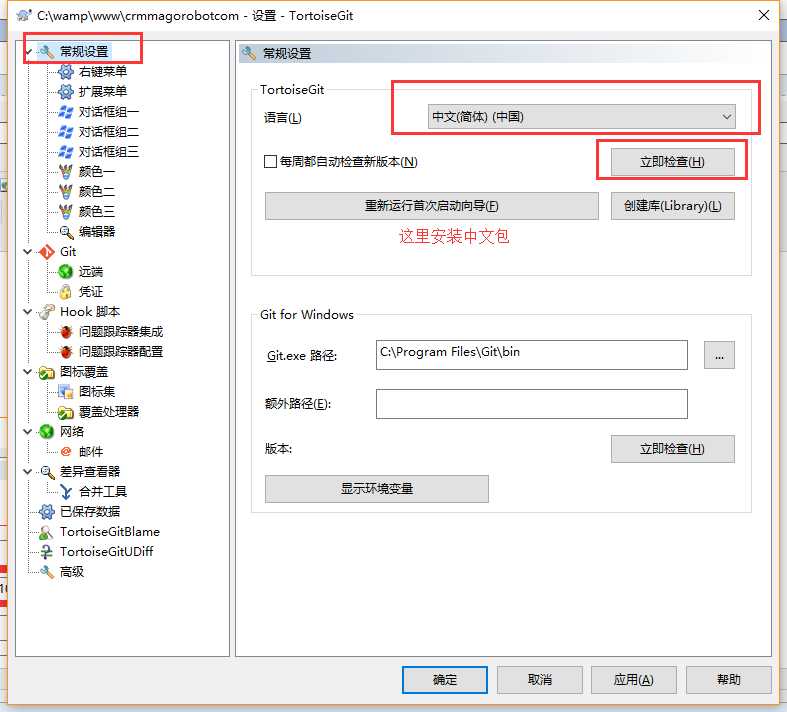
Task: Click the padlock icon for 凭证
Action: [66, 292]
